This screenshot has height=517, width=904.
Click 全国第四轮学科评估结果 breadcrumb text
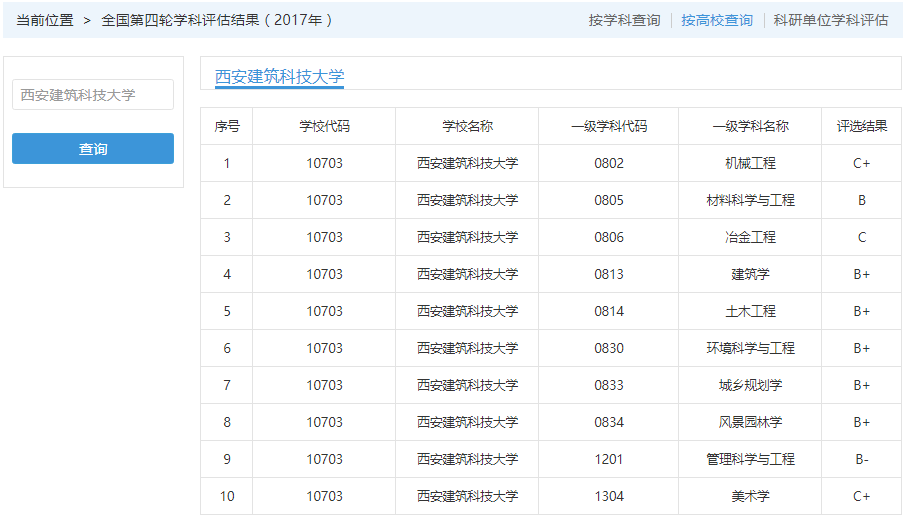point(217,20)
